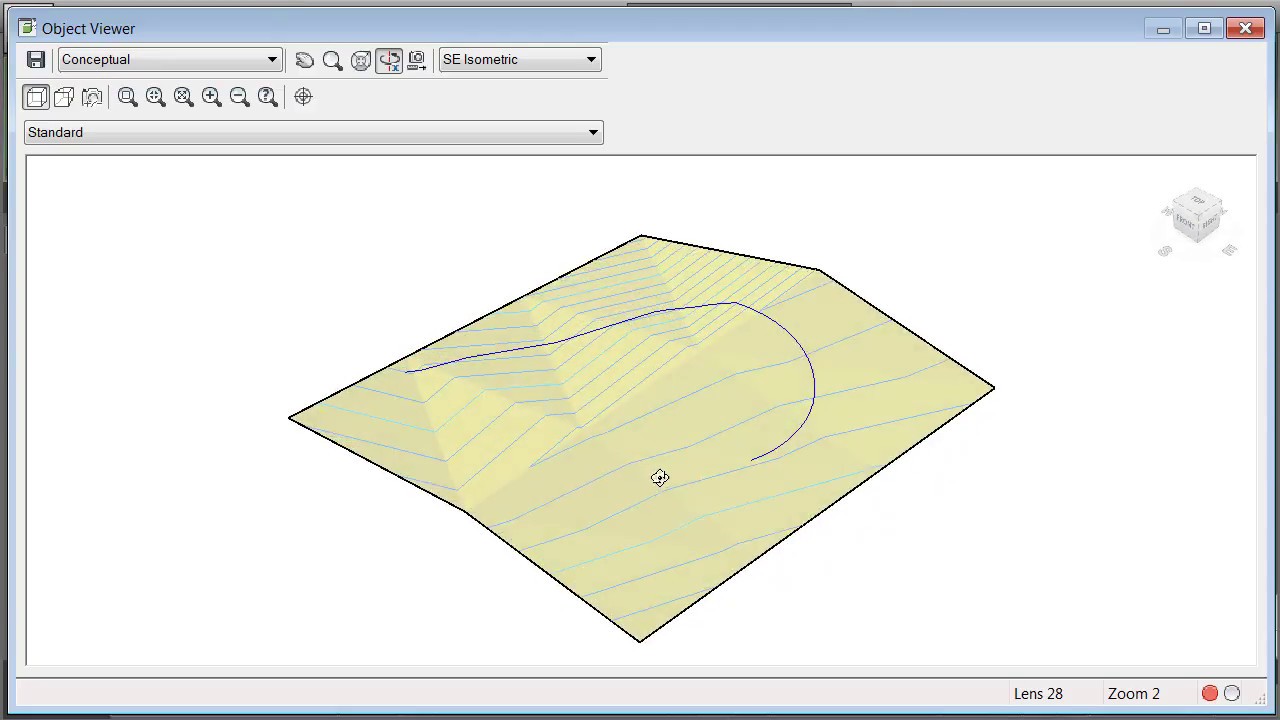Click the Zoom Out minus magnifier
Viewport: 1280px width, 720px height.
coord(239,97)
